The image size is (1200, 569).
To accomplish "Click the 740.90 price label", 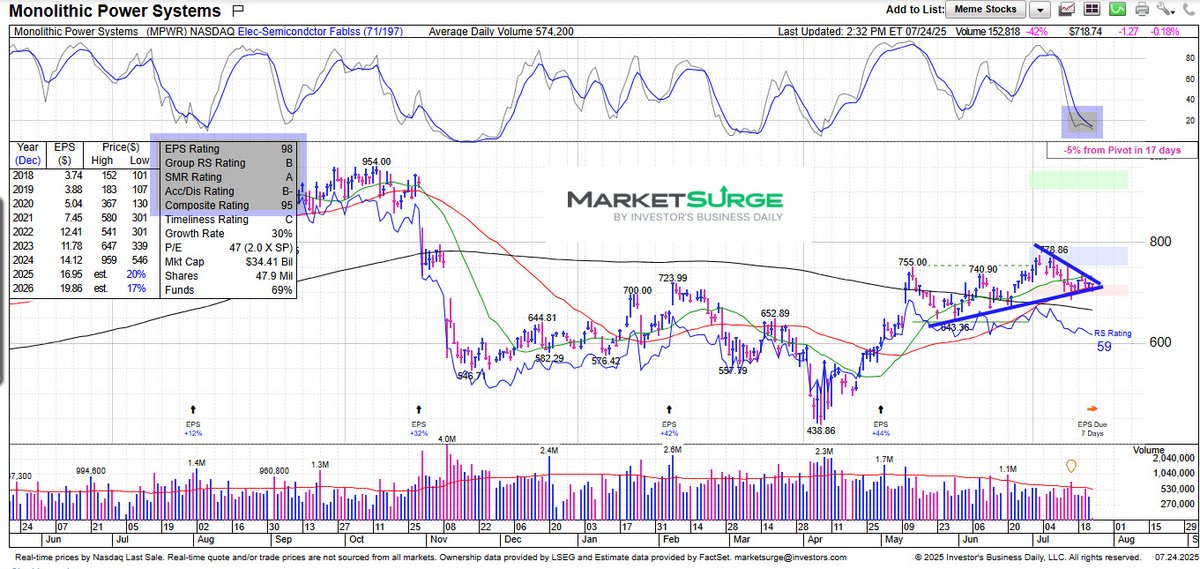I will [x=982, y=269].
